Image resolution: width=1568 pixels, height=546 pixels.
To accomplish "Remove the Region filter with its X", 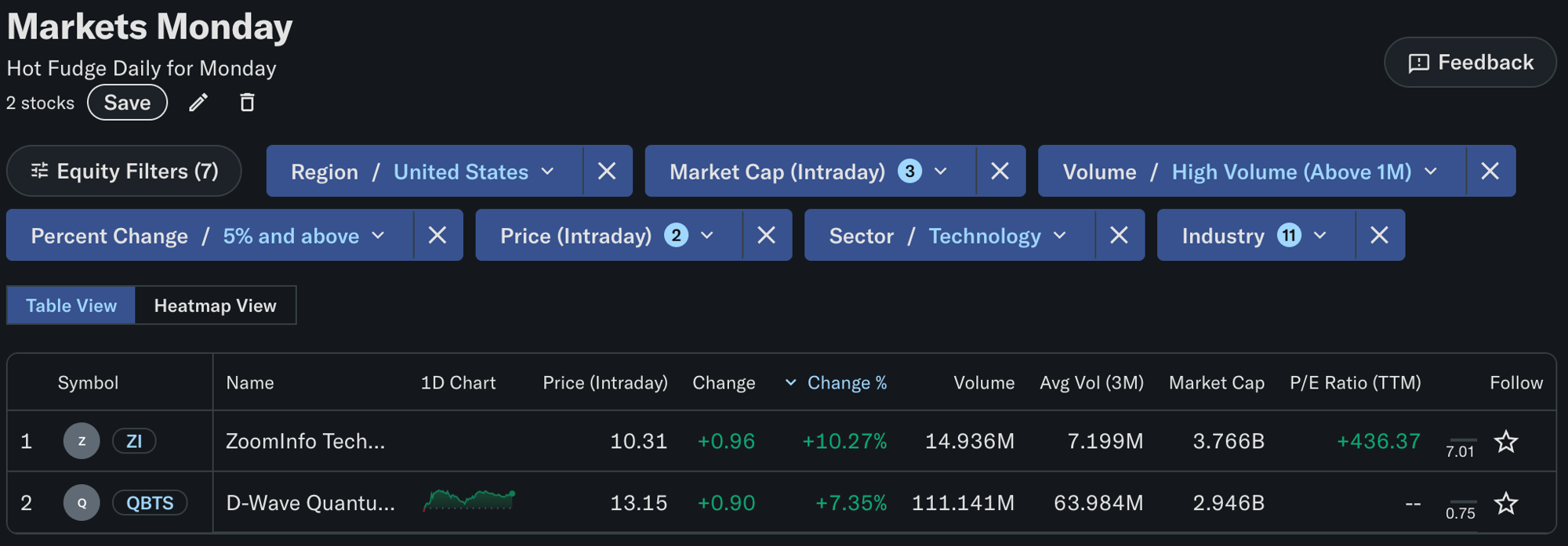I will pyautogui.click(x=607, y=171).
